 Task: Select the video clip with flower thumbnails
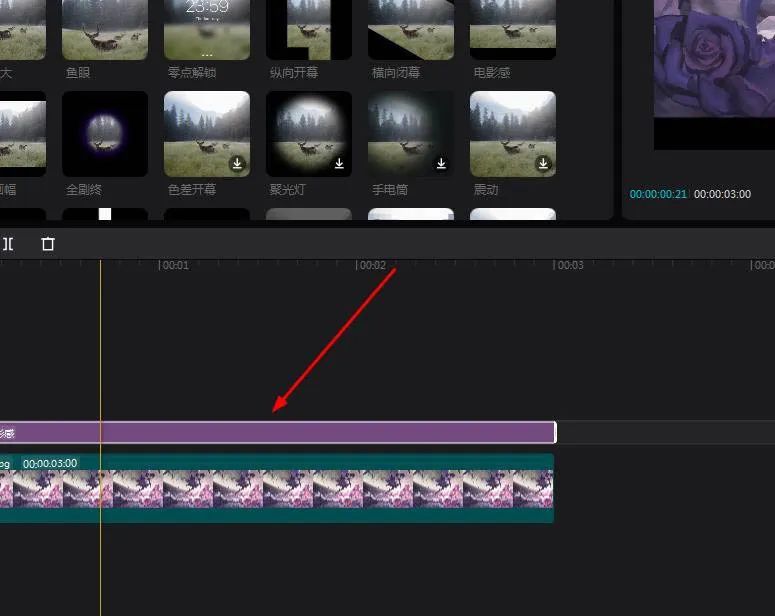(x=277, y=488)
